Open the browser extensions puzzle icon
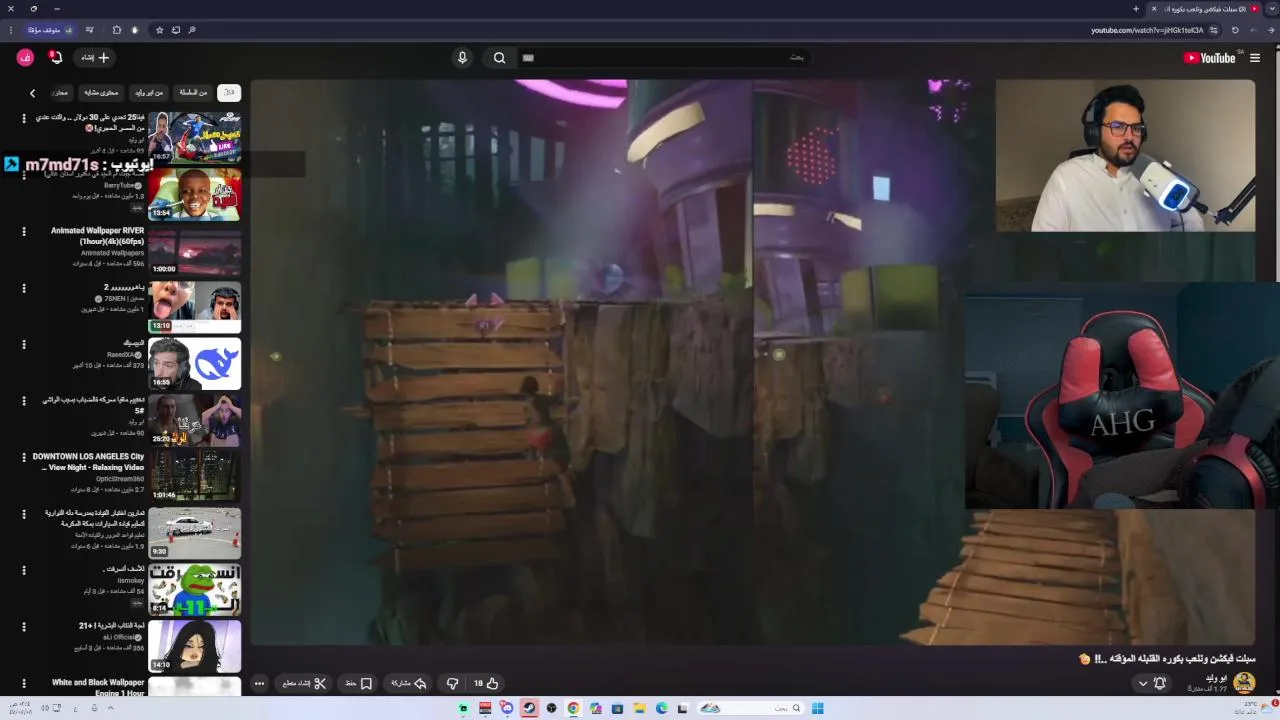This screenshot has width=1280, height=720. click(x=117, y=30)
